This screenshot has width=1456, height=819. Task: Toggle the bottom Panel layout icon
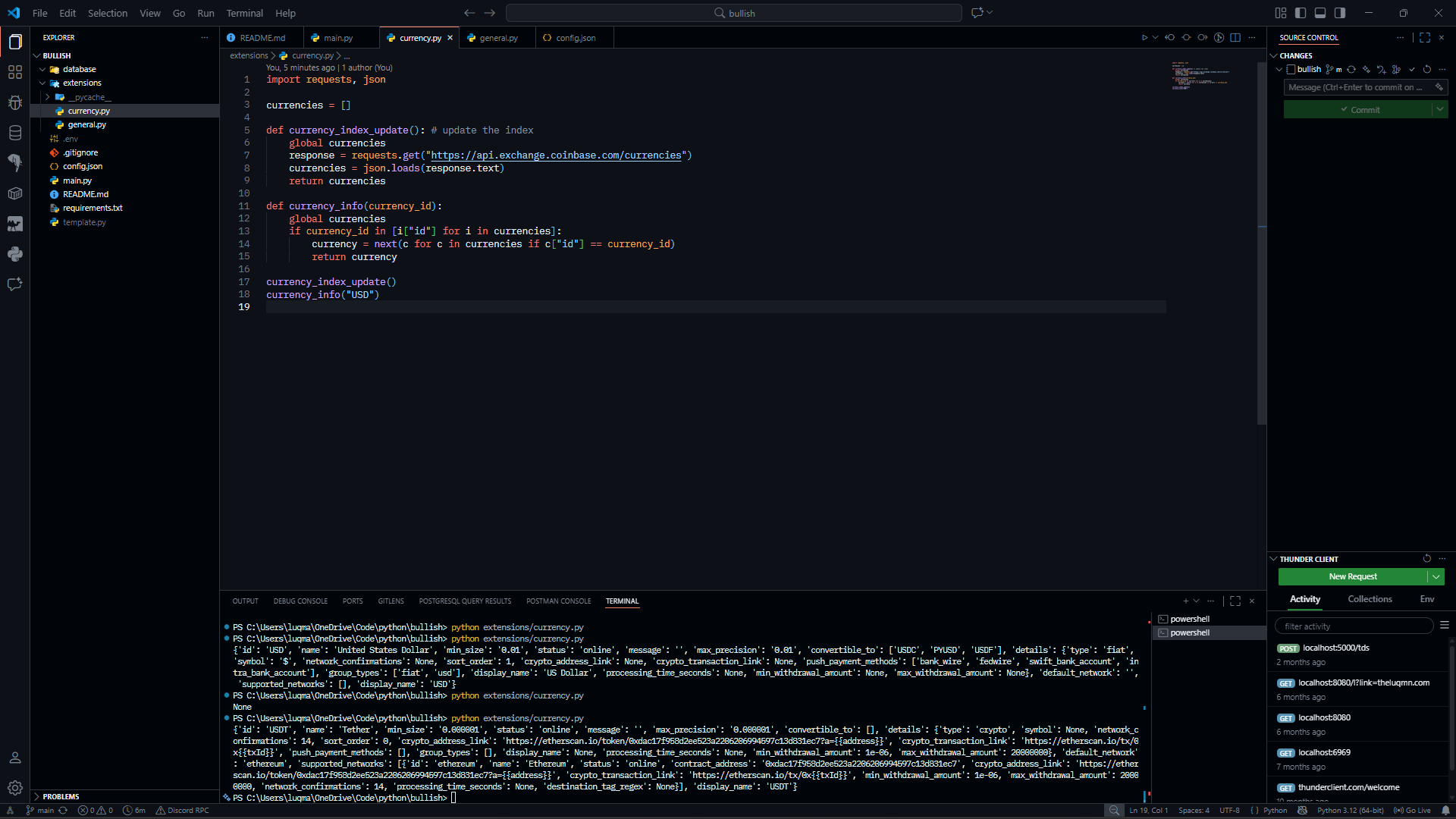tap(1320, 13)
